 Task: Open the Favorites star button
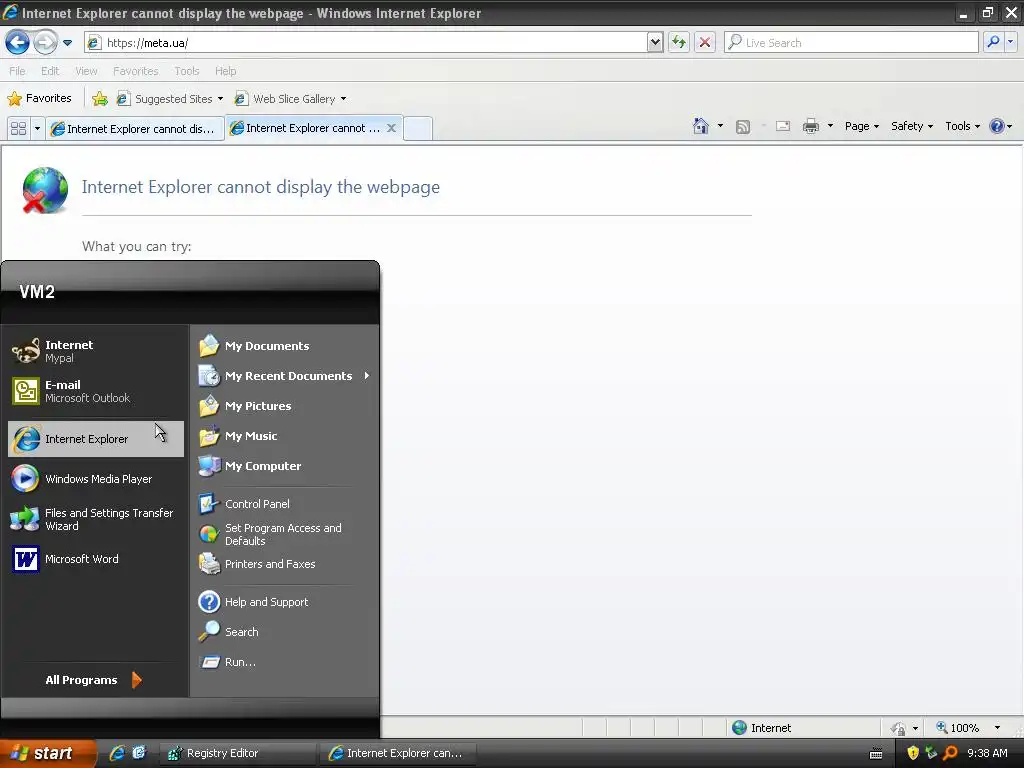pos(39,99)
